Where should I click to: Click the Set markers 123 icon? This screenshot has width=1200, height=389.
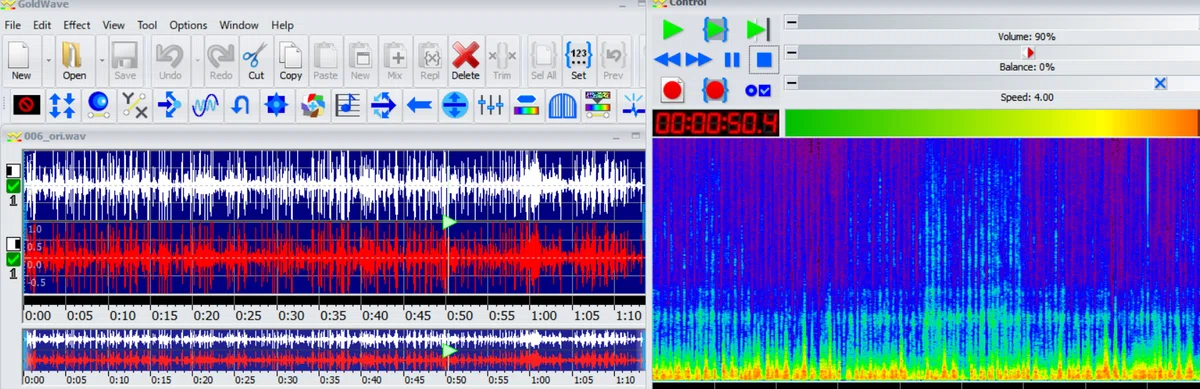[x=578, y=60]
